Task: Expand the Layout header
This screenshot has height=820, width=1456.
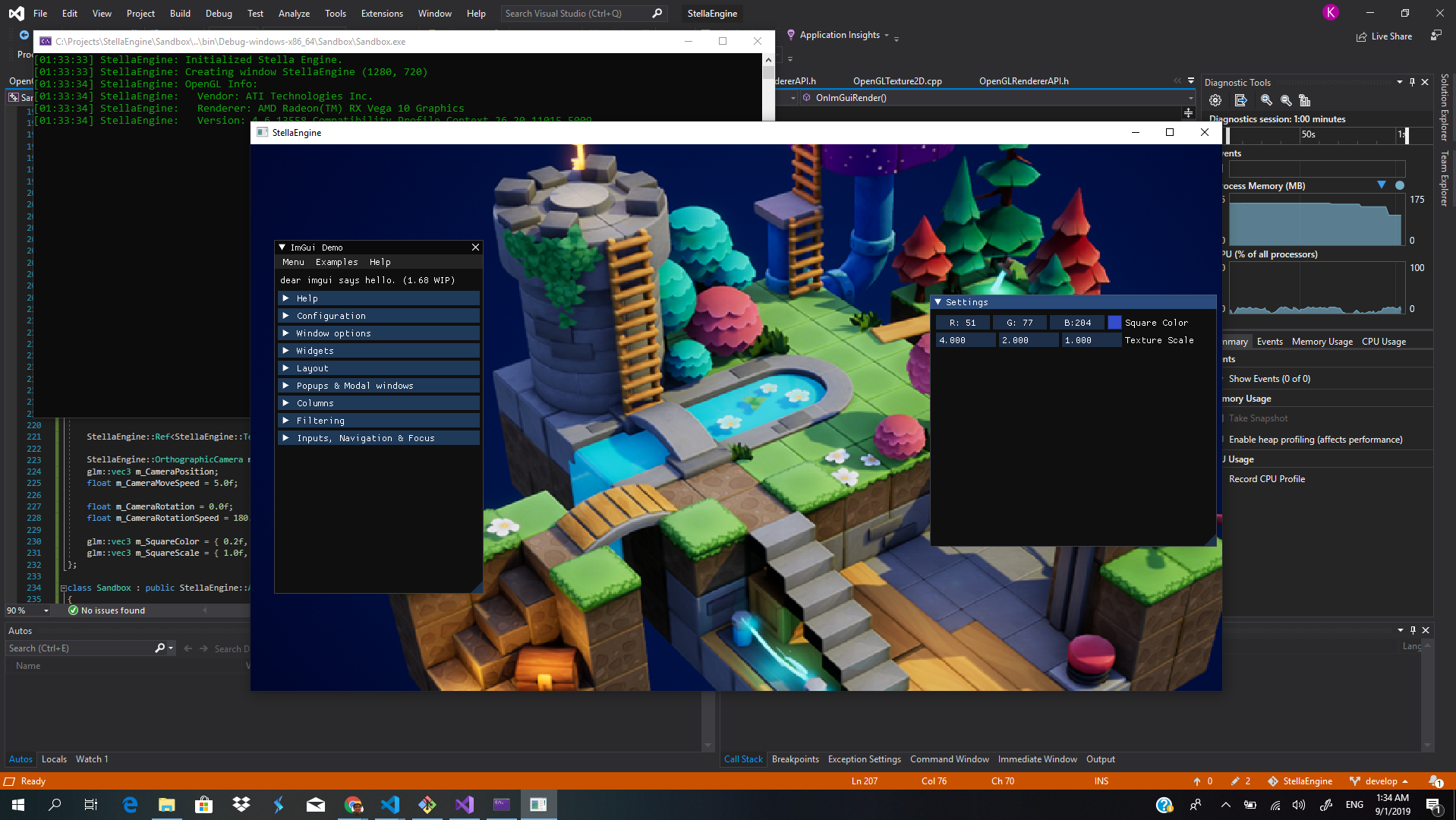Action: [x=379, y=368]
